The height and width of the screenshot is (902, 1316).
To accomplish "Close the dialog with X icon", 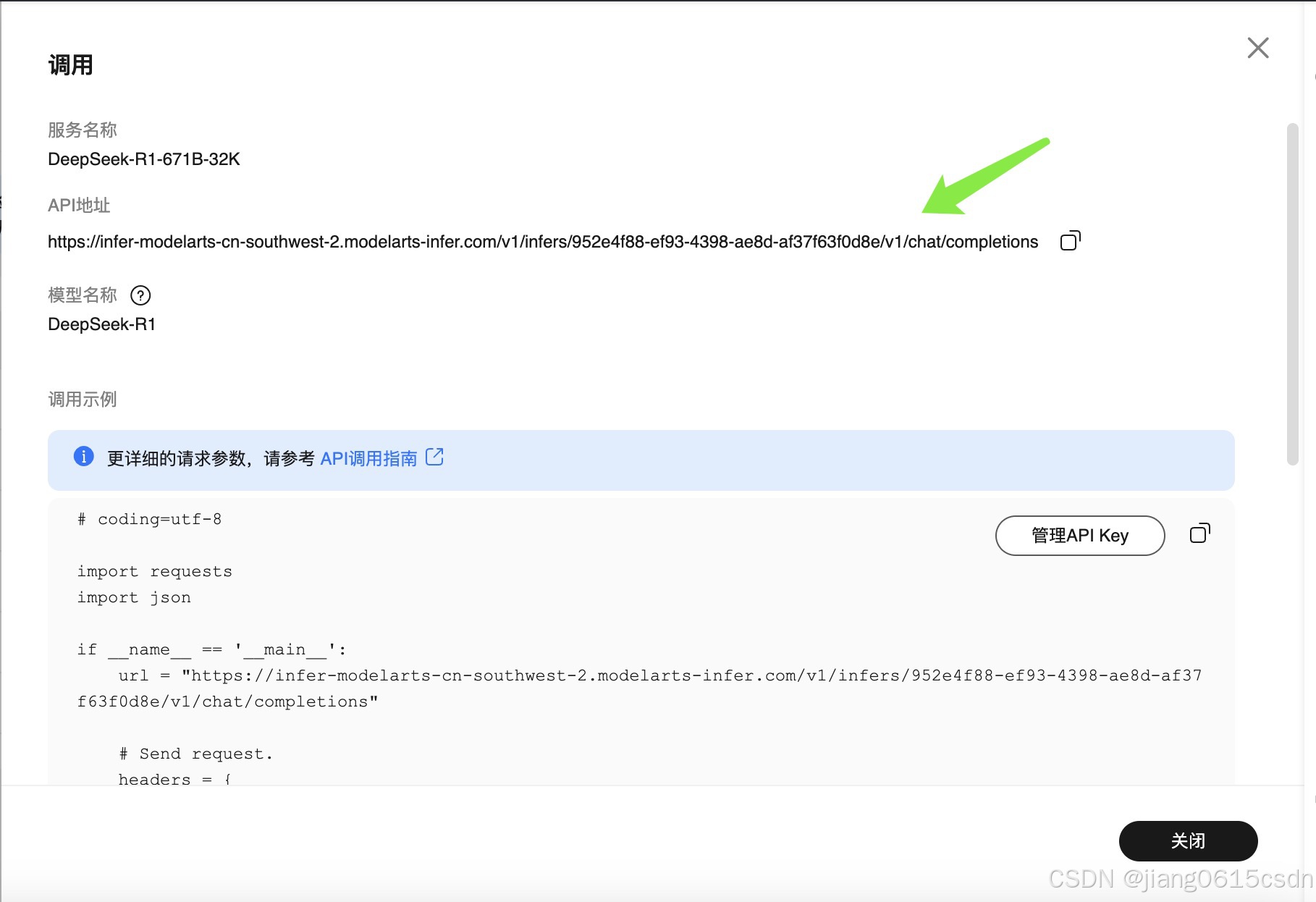I will (1258, 48).
